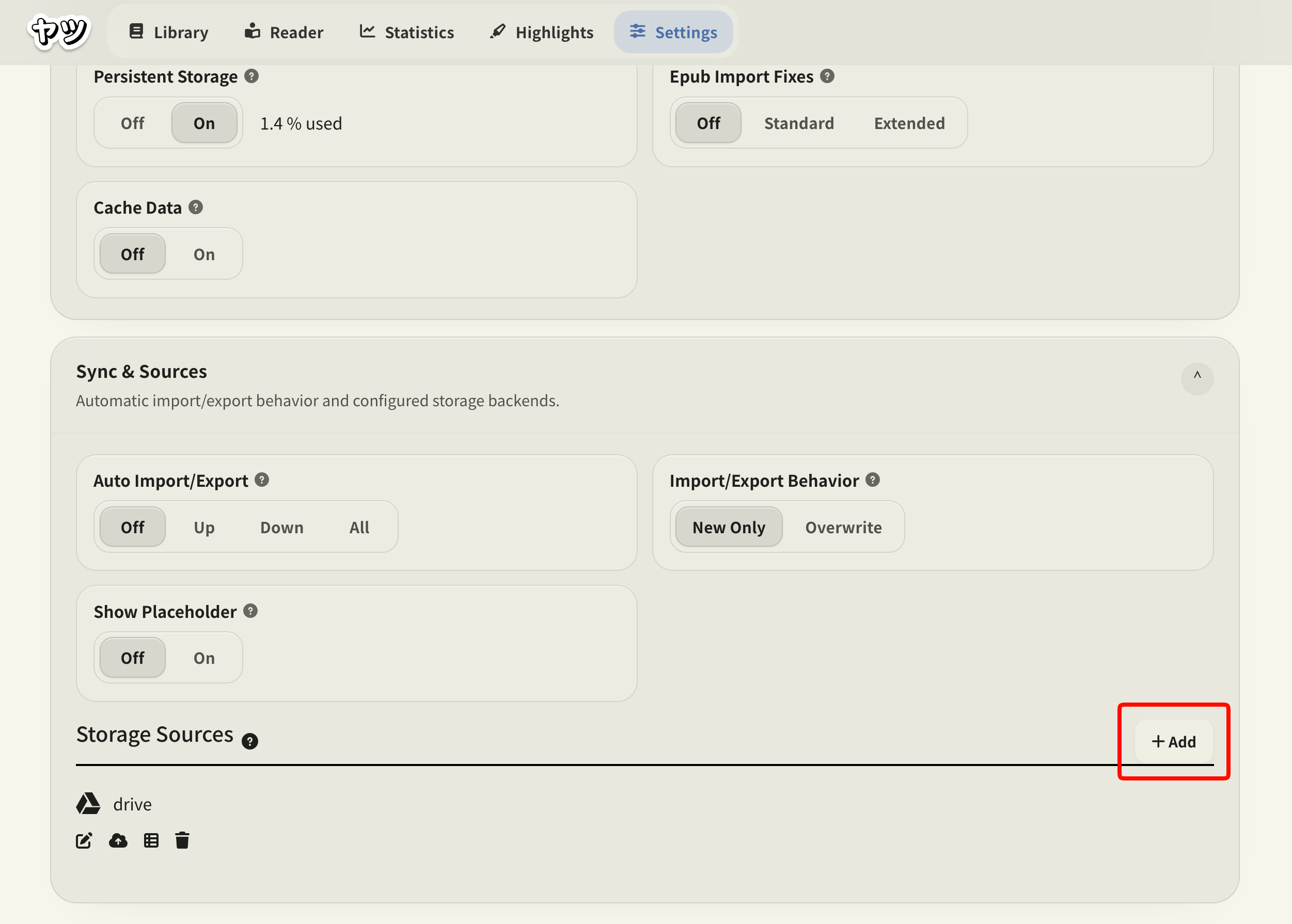The image size is (1292, 924).
Task: Open the Library tab
Action: (168, 33)
